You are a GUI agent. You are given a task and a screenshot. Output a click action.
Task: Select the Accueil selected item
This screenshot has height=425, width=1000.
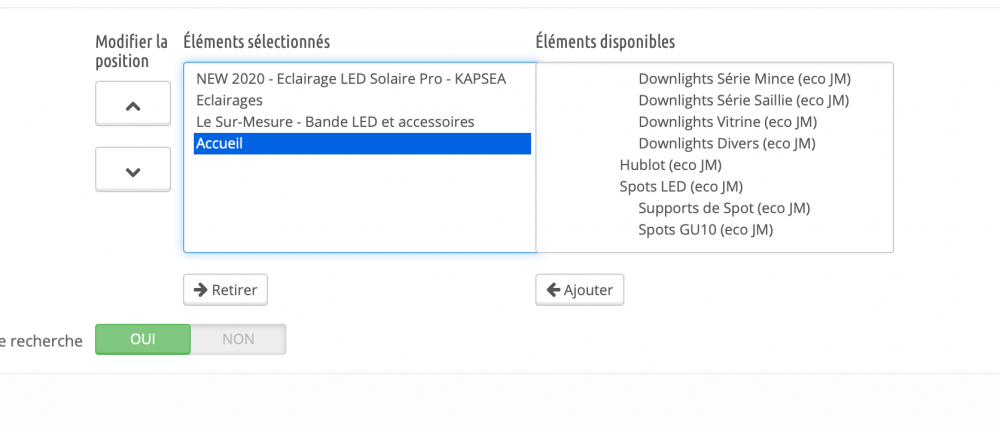[361, 144]
